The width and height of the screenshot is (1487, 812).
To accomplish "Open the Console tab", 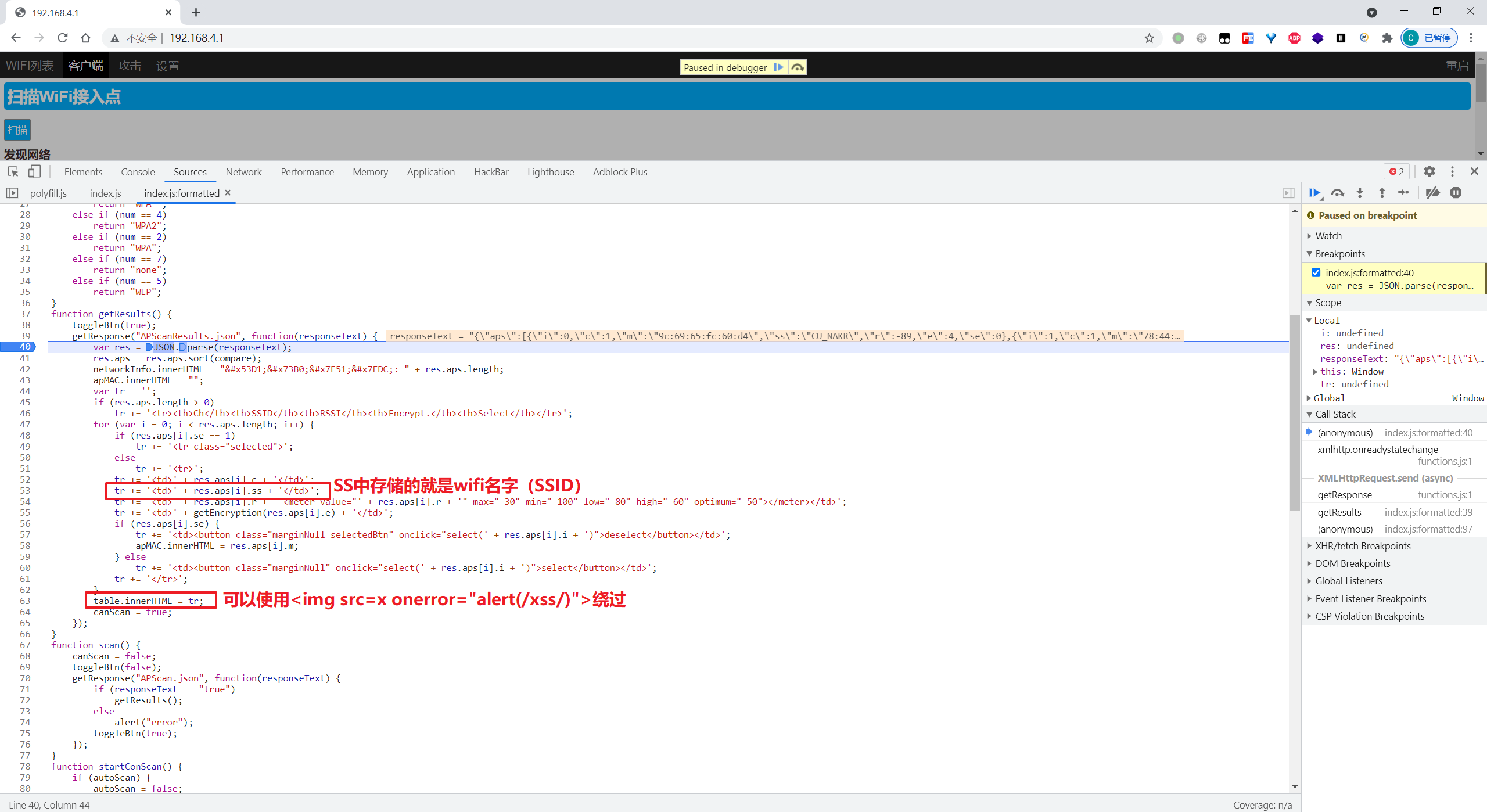I will click(x=138, y=172).
